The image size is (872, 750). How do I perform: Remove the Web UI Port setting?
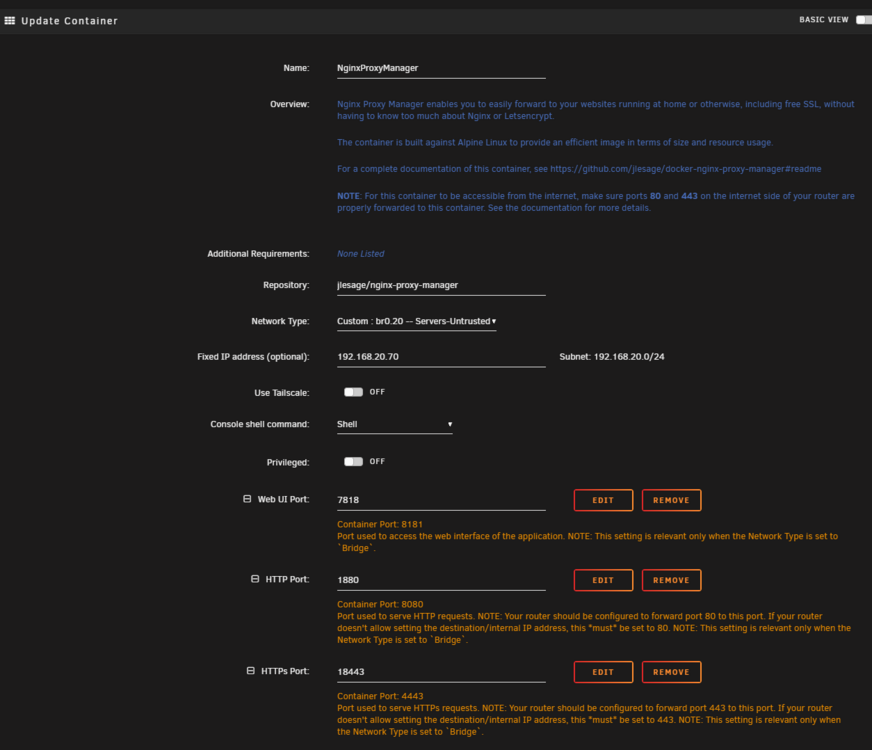[671, 500]
